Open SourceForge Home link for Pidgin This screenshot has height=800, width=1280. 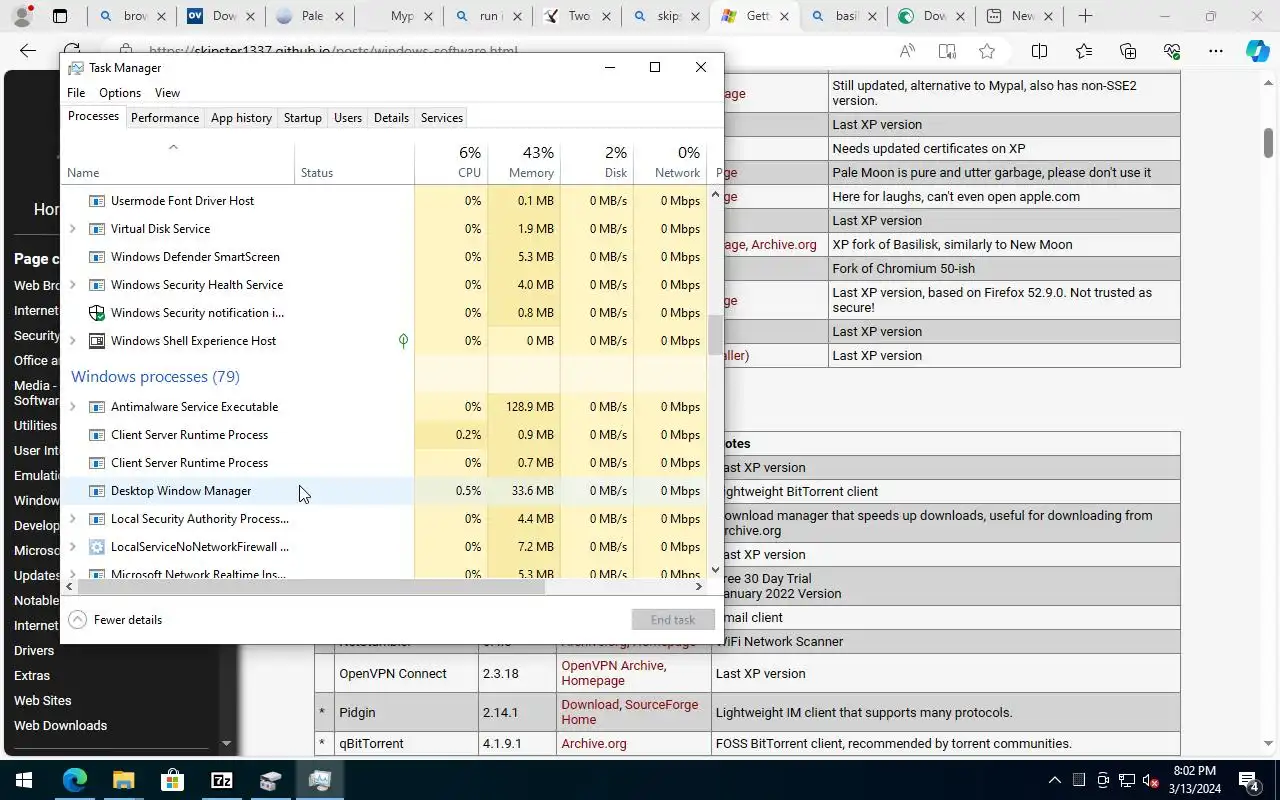click(x=630, y=712)
